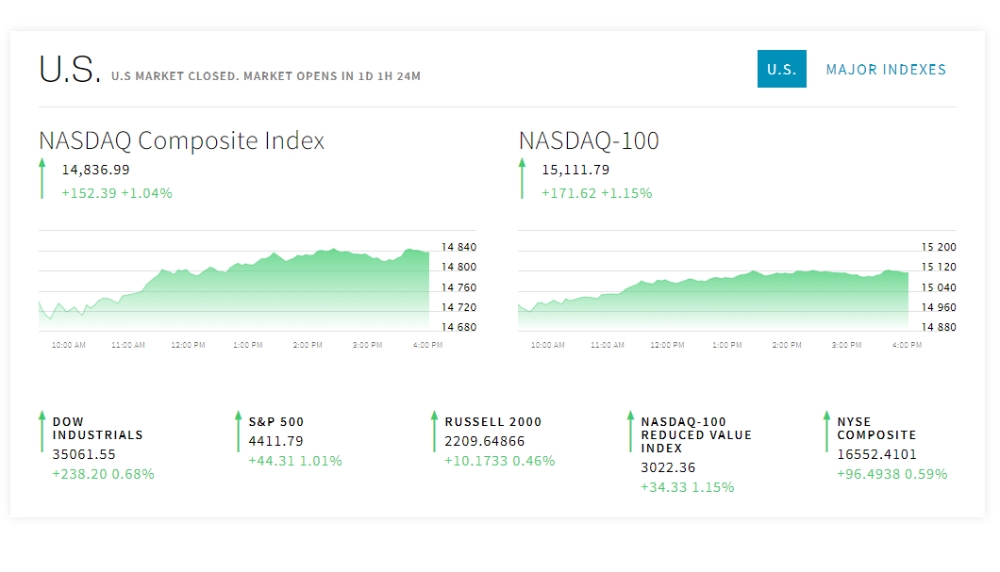Image resolution: width=1000 pixels, height=572 pixels.
Task: Click the large U.S. section heading
Action: point(70,69)
